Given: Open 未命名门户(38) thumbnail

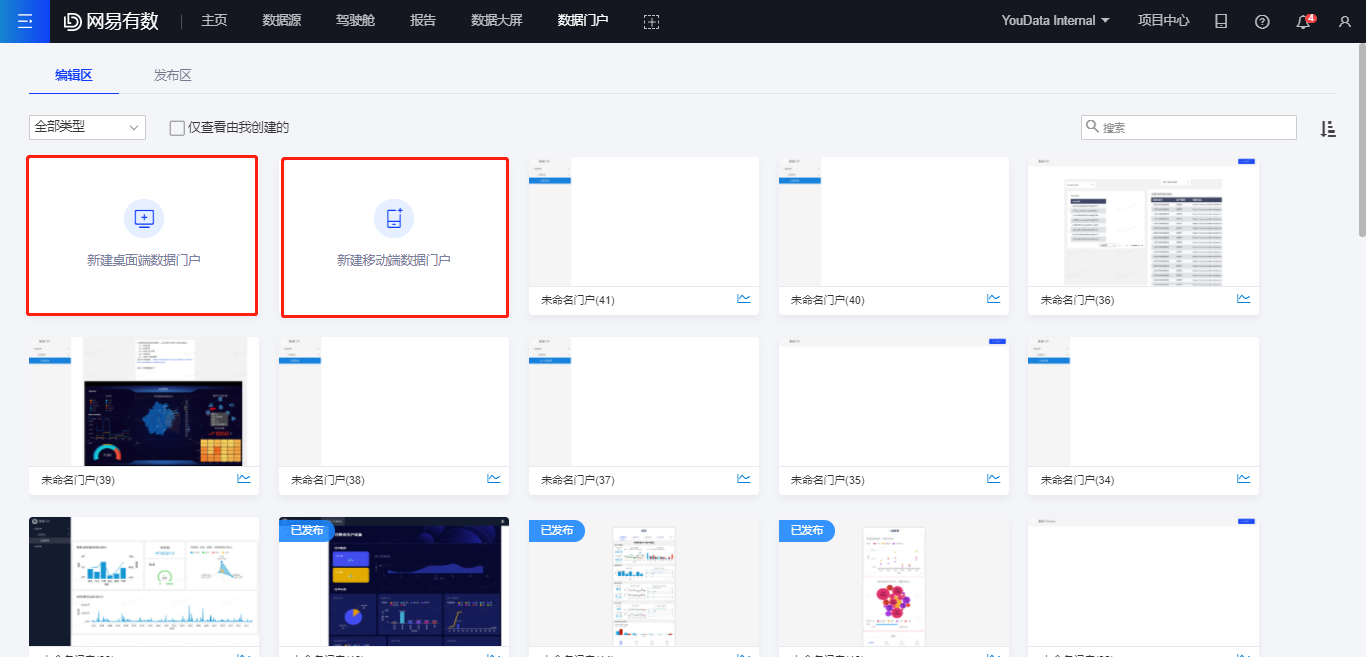Looking at the screenshot, I should (394, 402).
